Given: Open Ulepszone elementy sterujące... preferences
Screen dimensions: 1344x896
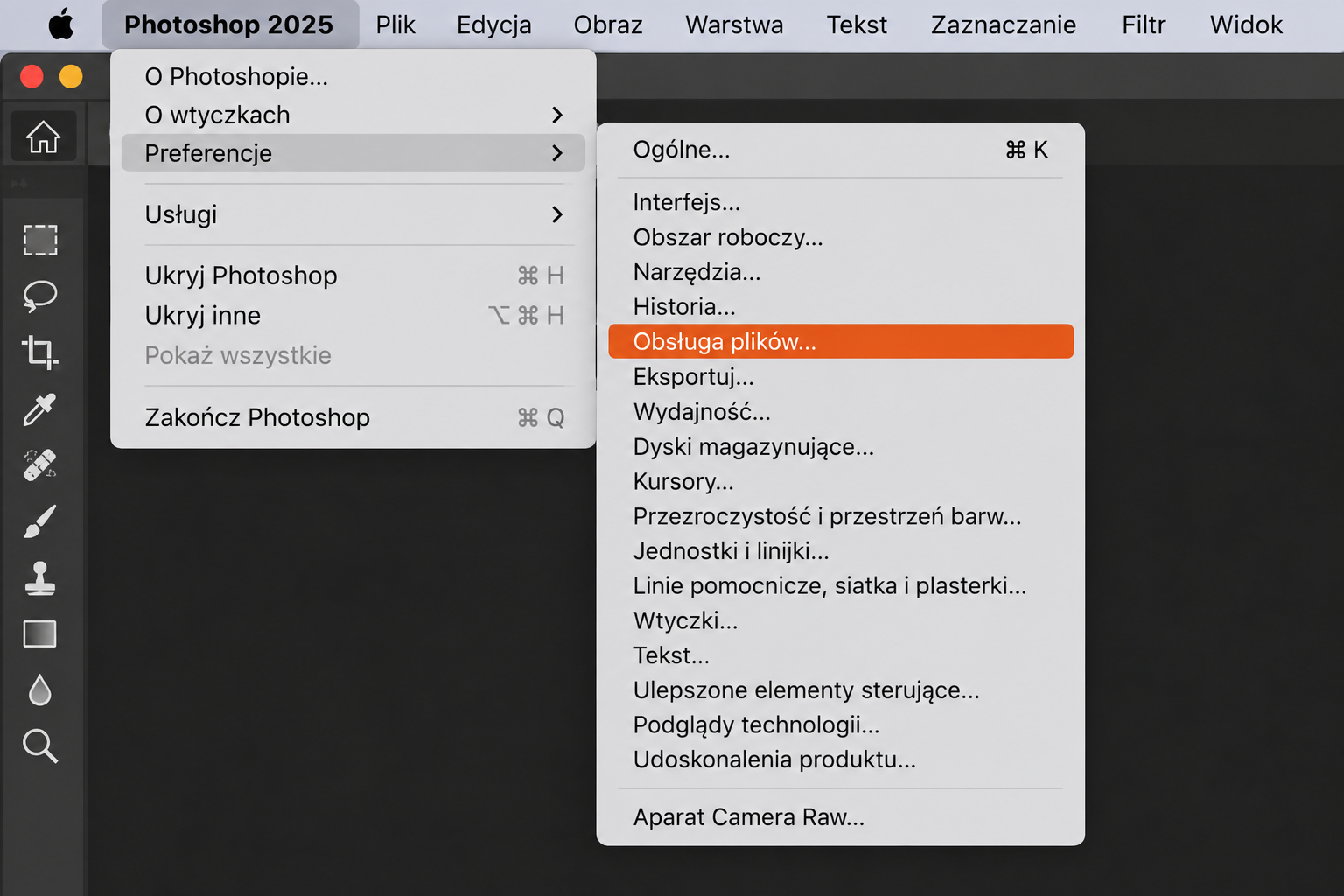Looking at the screenshot, I should point(841,690).
